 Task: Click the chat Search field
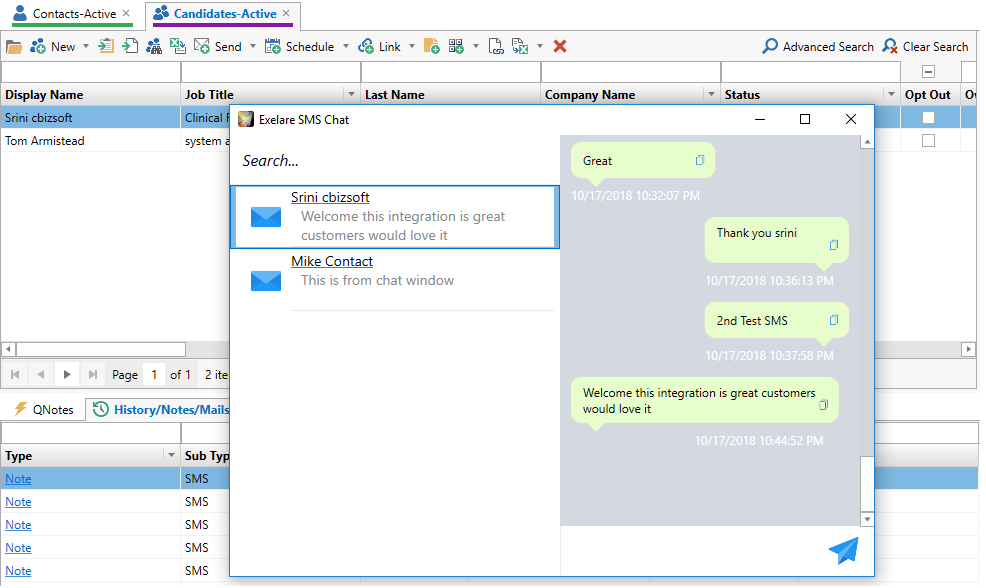tap(396, 161)
